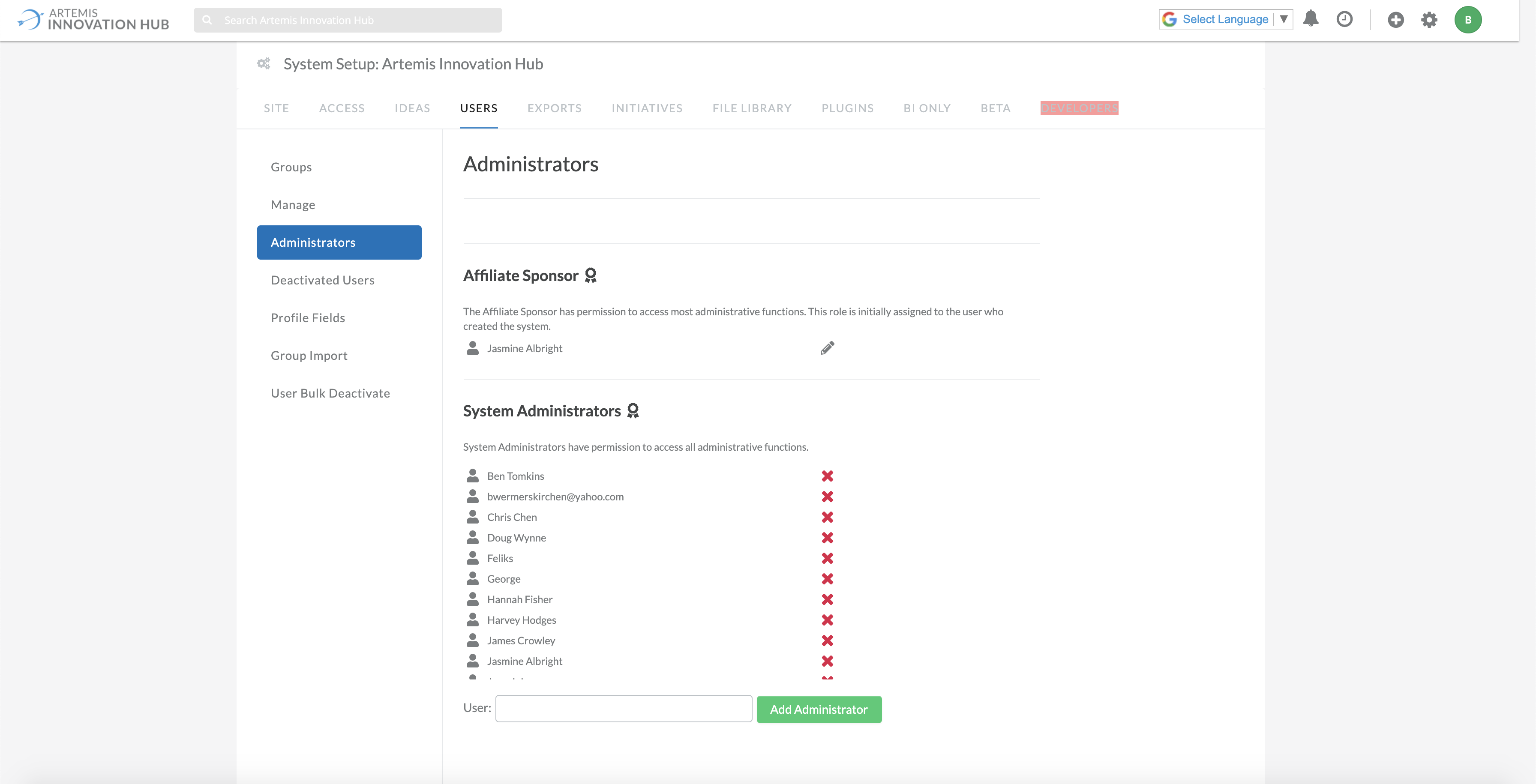
Task: Switch to the ACCESS tab
Action: 342,108
